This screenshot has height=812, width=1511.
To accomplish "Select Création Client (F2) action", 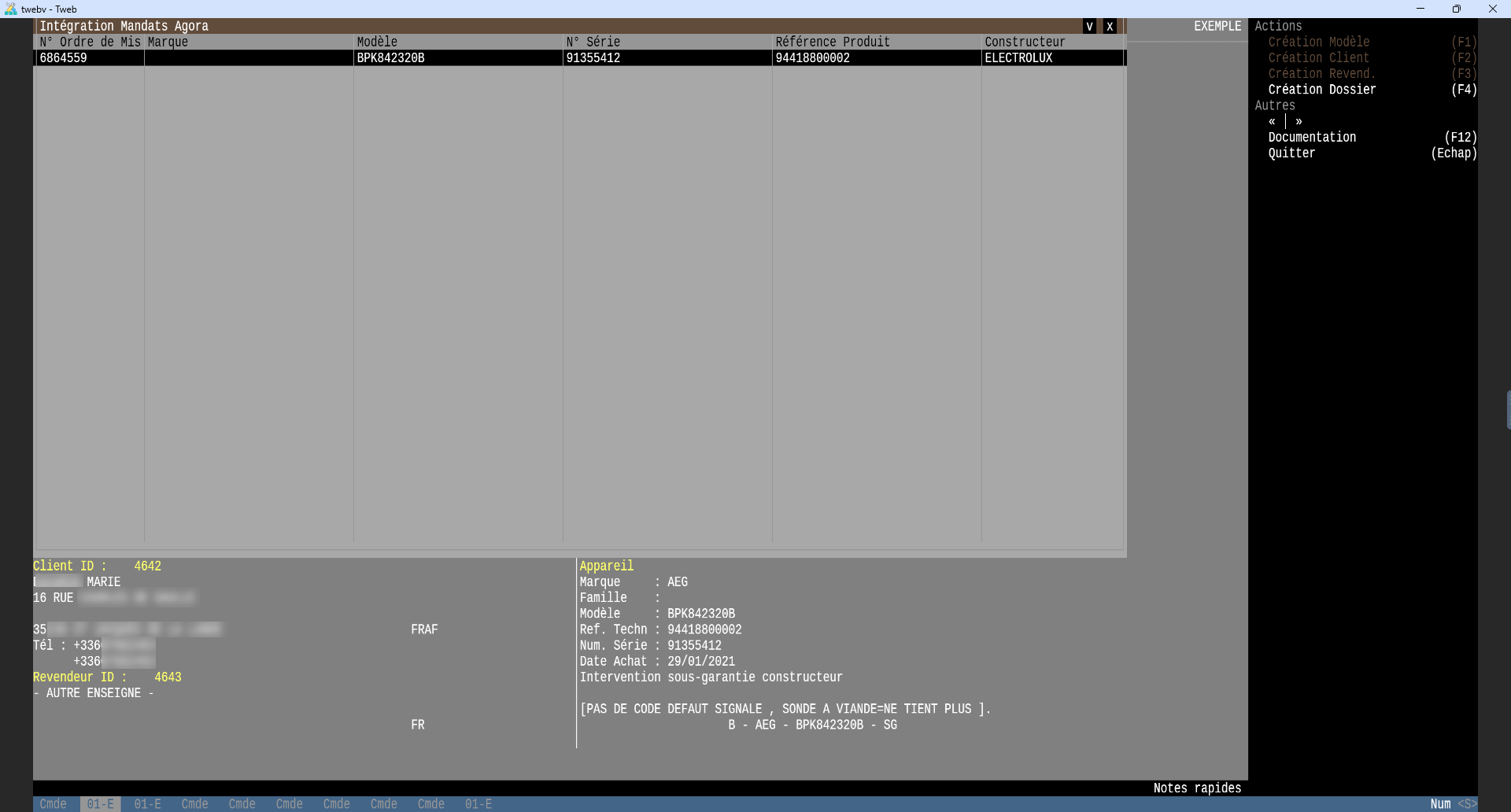I will coord(1318,58).
